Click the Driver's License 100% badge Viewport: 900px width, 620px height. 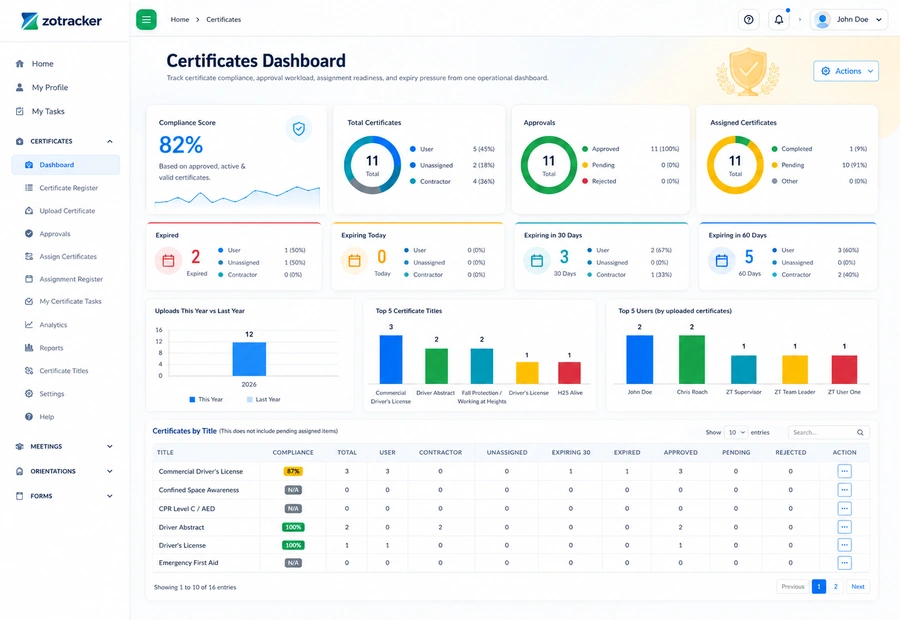click(293, 545)
